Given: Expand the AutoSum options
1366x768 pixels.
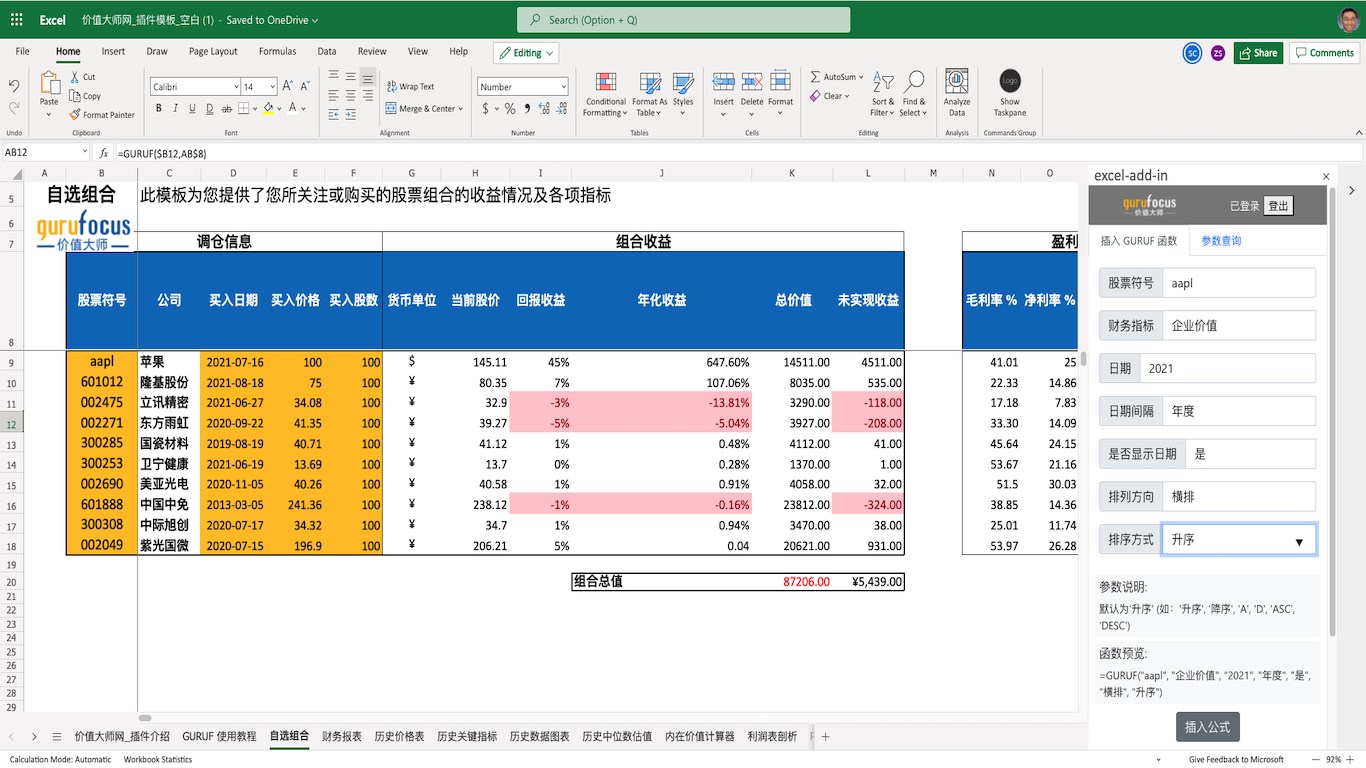Looking at the screenshot, I should click(x=862, y=77).
